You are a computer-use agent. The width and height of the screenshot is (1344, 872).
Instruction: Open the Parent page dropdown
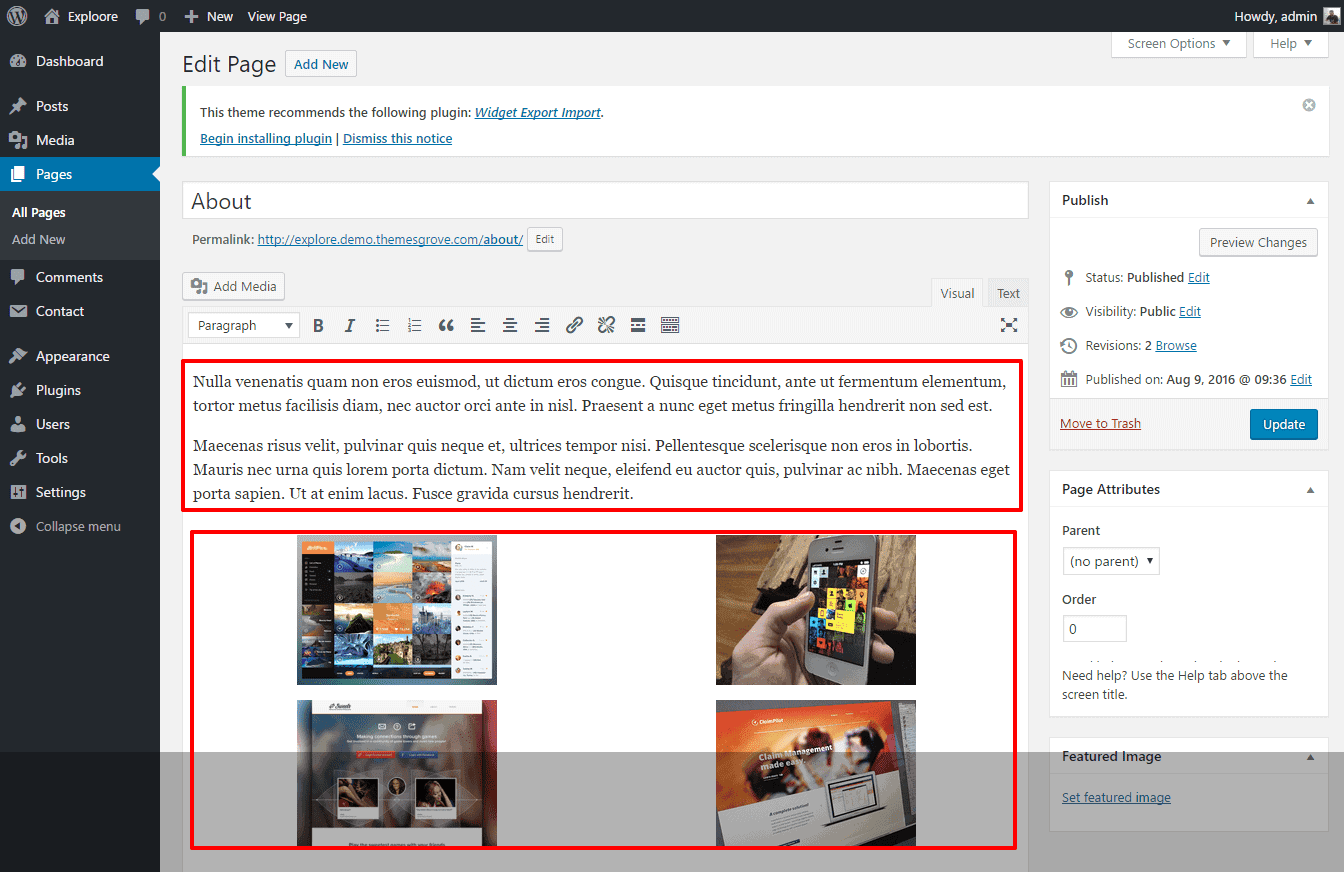(1111, 561)
